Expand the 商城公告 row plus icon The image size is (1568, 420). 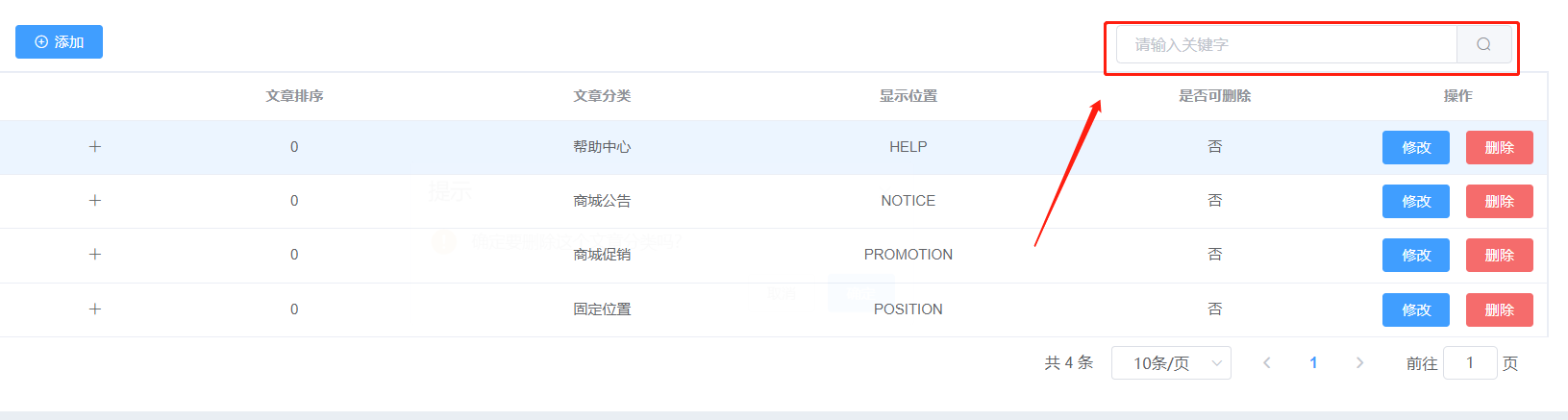pyautogui.click(x=95, y=201)
